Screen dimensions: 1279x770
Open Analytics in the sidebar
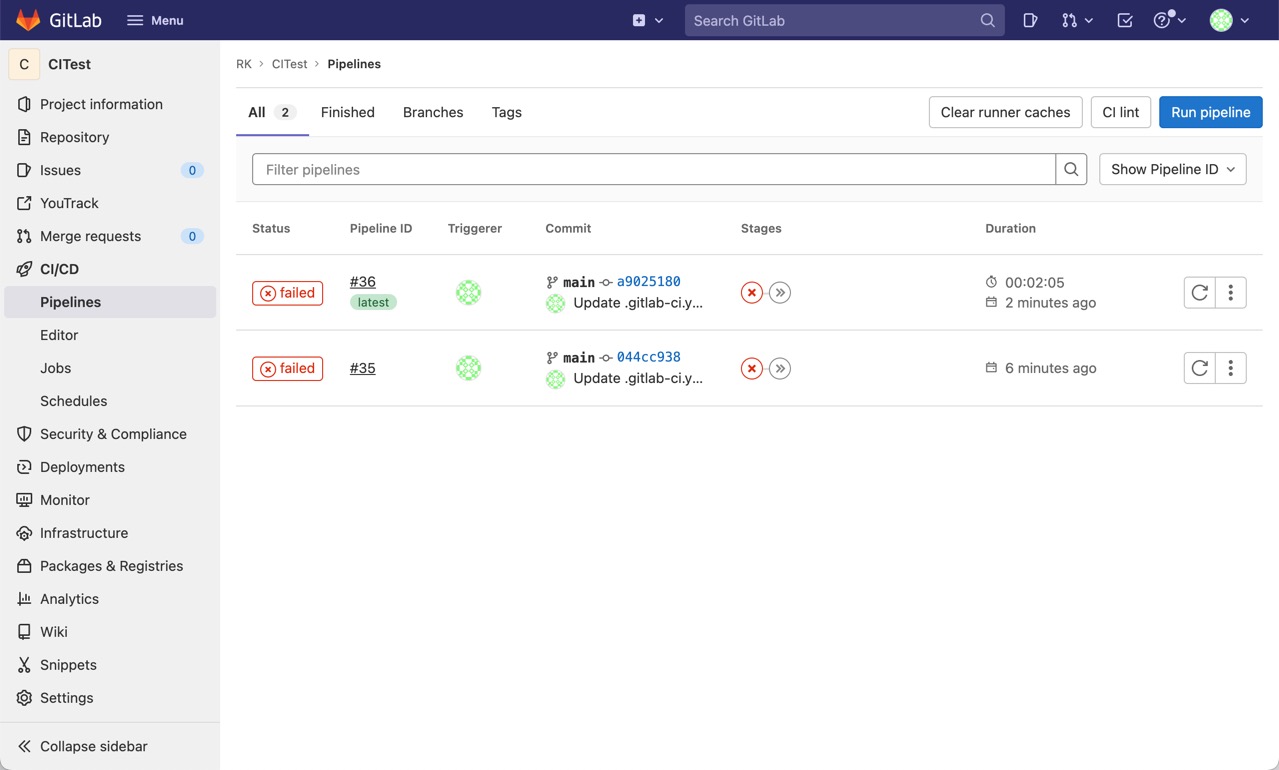110,599
